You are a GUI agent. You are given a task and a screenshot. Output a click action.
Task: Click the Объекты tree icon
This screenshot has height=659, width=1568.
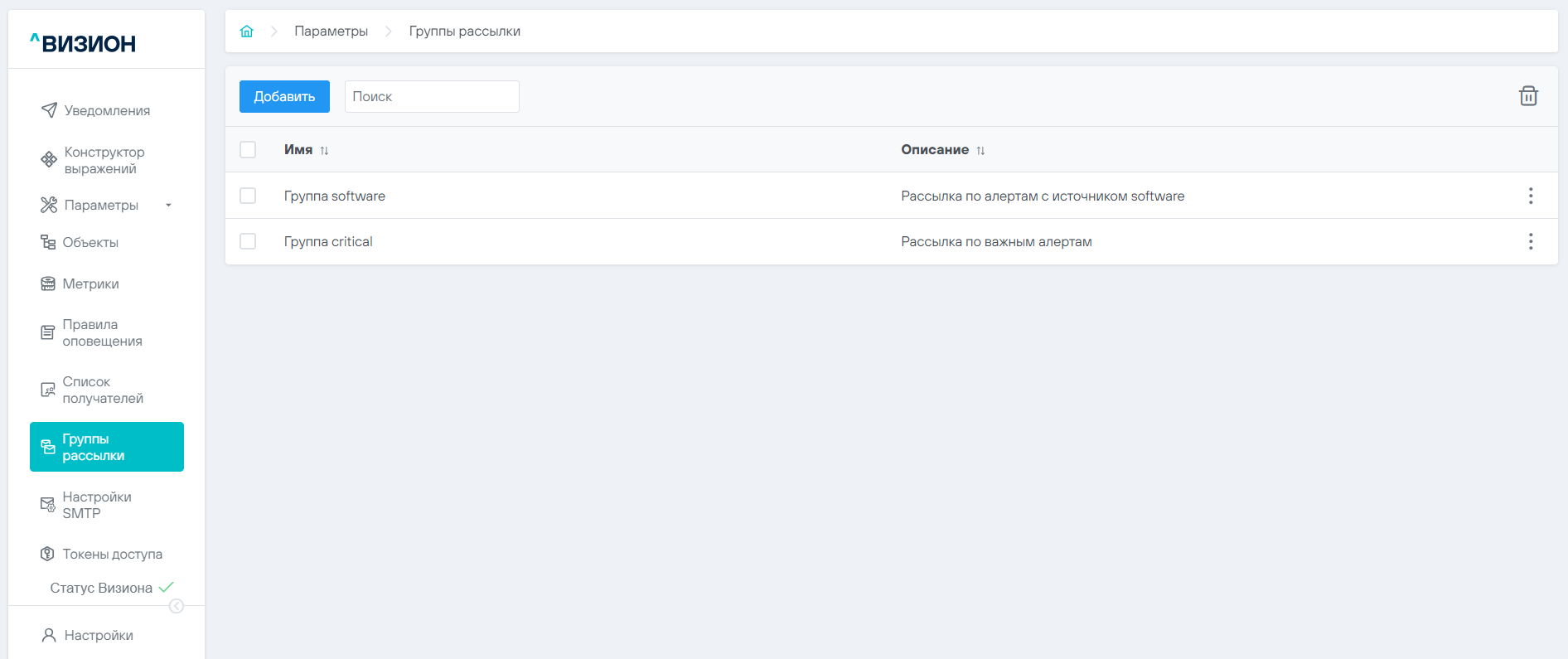(48, 242)
